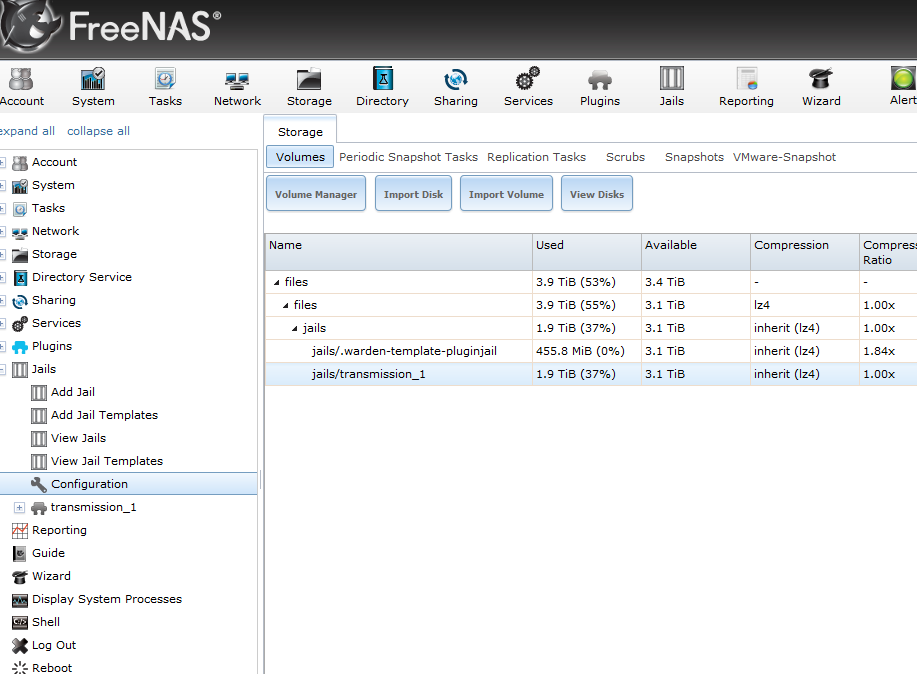Click the Log Out X icon
The width and height of the screenshot is (917, 674).
pyautogui.click(x=20, y=645)
